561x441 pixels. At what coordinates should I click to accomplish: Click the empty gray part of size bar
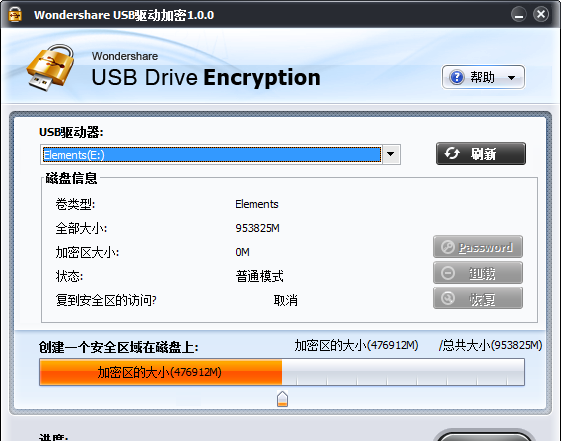tap(403, 372)
